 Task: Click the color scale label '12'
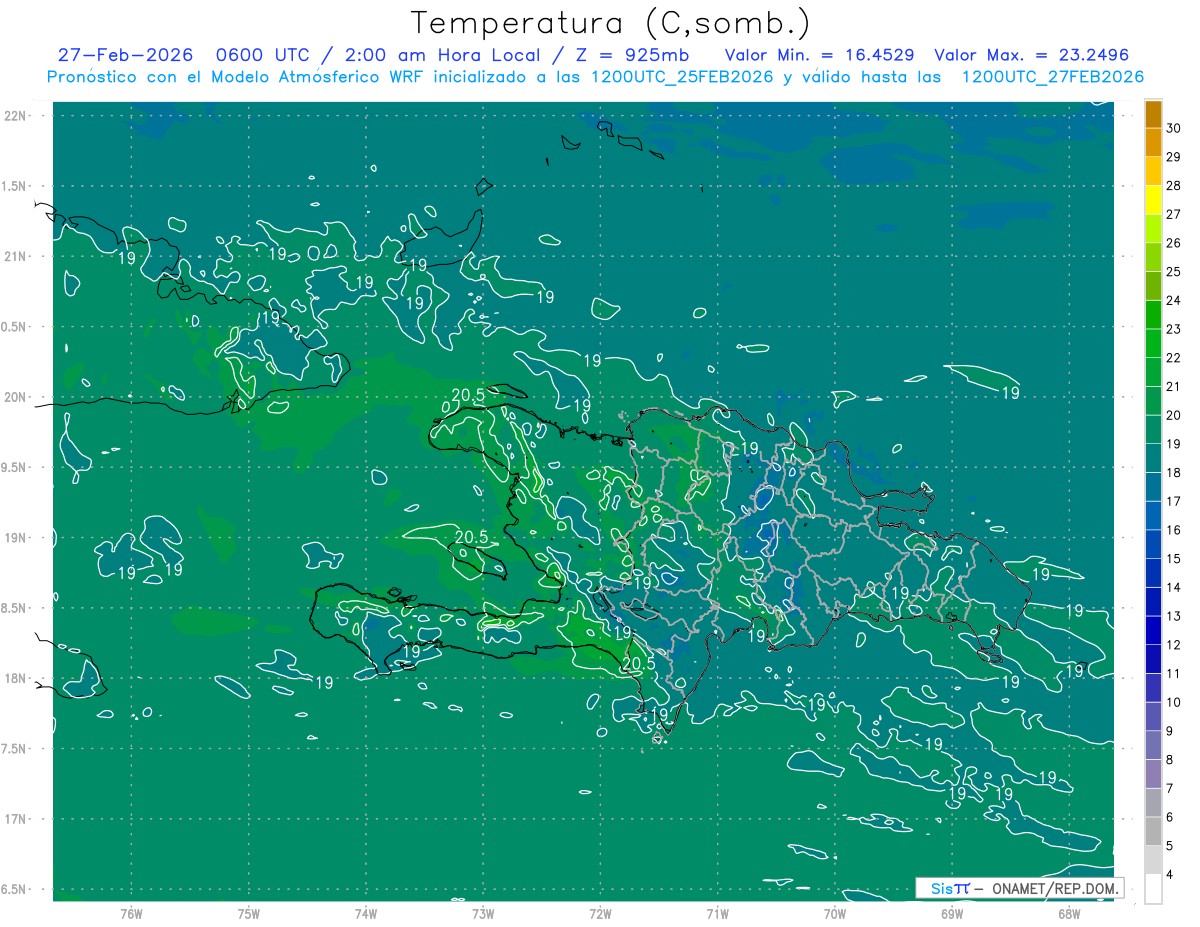(1175, 645)
